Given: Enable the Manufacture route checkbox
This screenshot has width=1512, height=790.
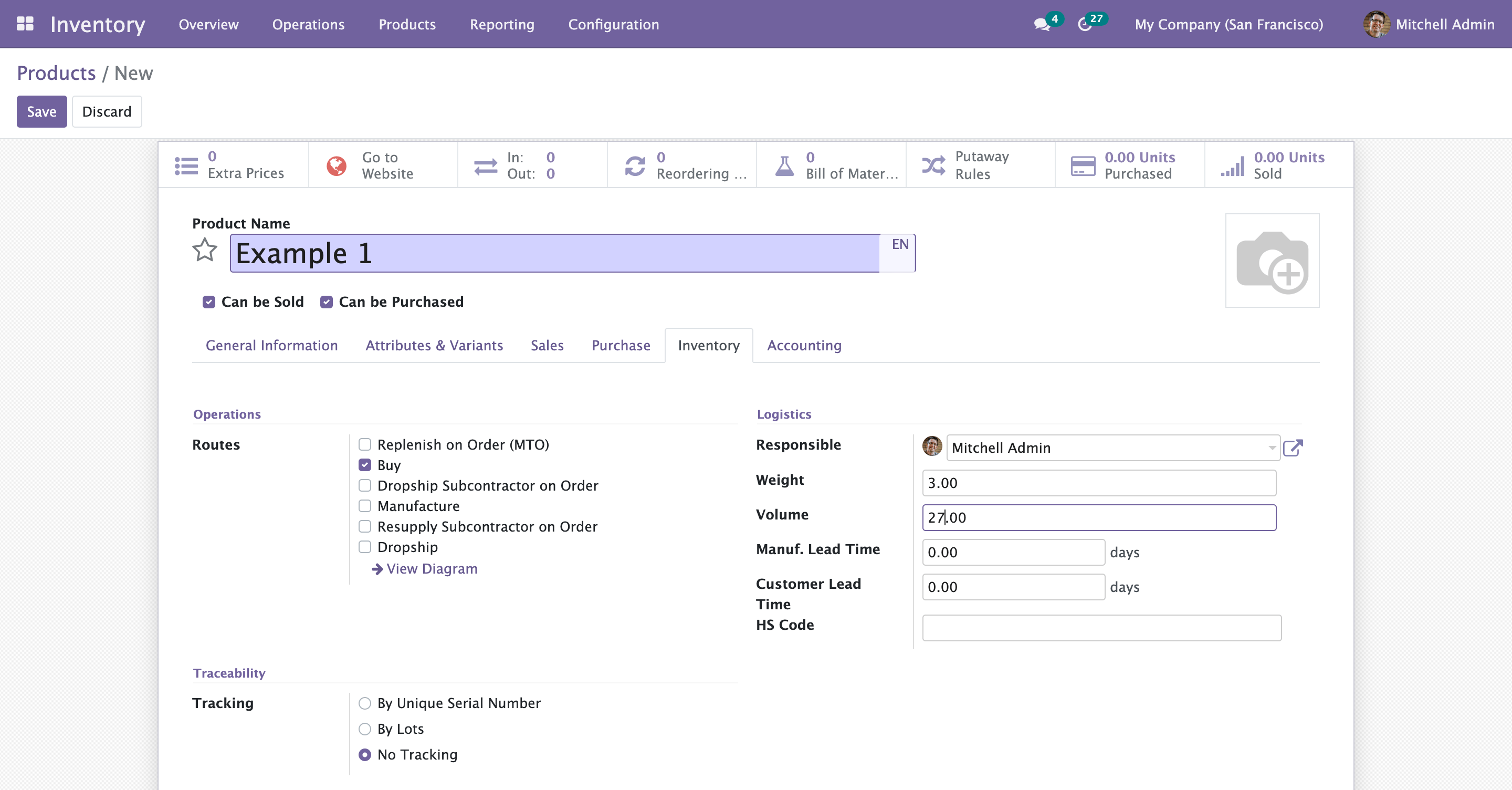Looking at the screenshot, I should [365, 506].
